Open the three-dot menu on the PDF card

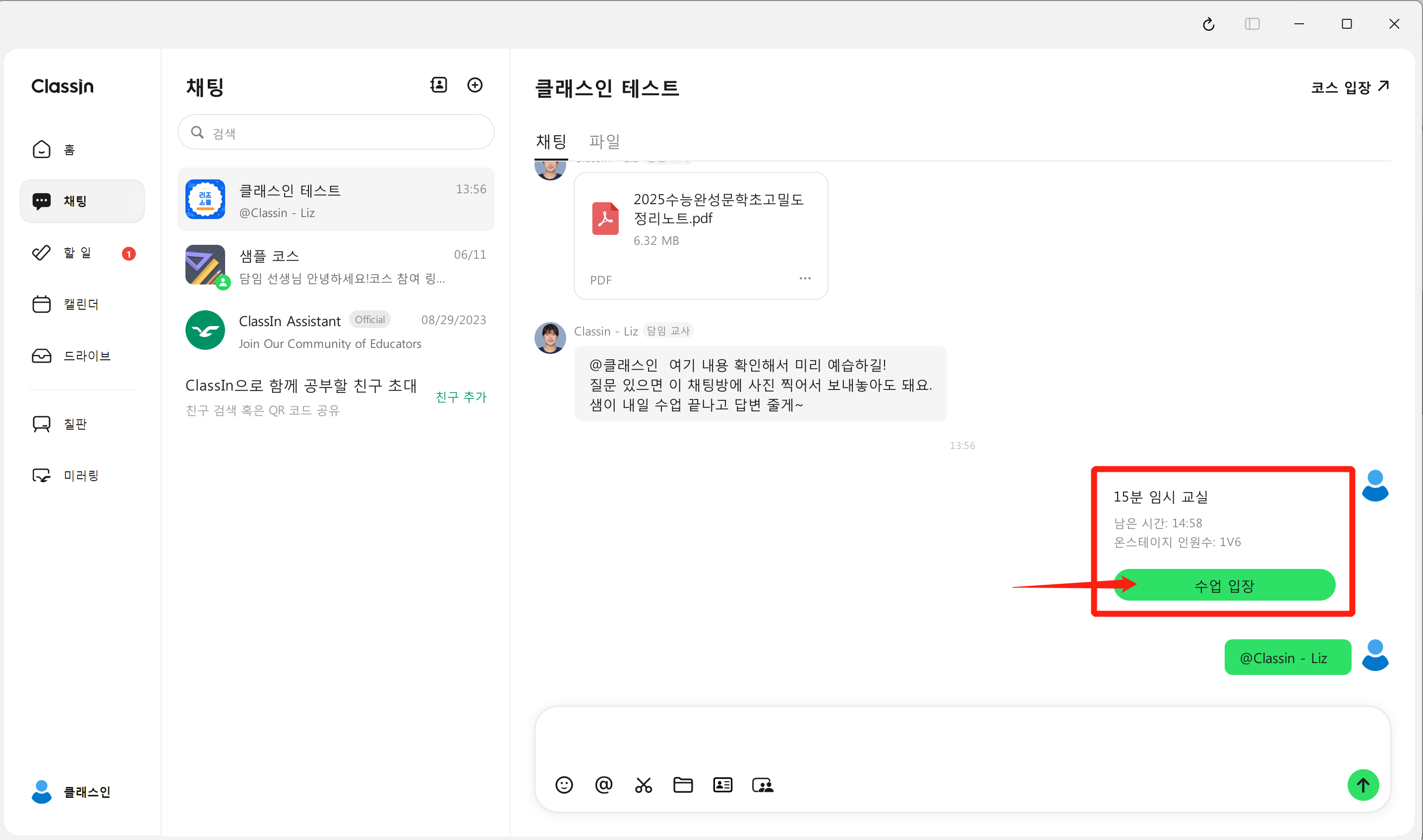[x=805, y=279]
